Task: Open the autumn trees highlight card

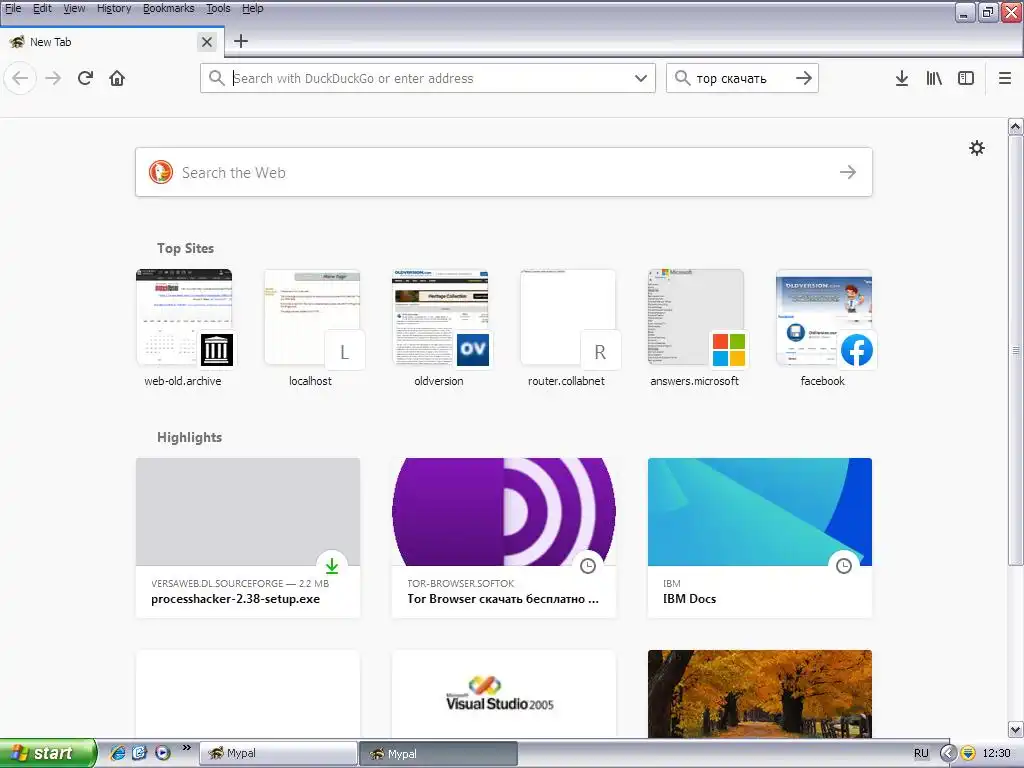Action: tap(760, 694)
